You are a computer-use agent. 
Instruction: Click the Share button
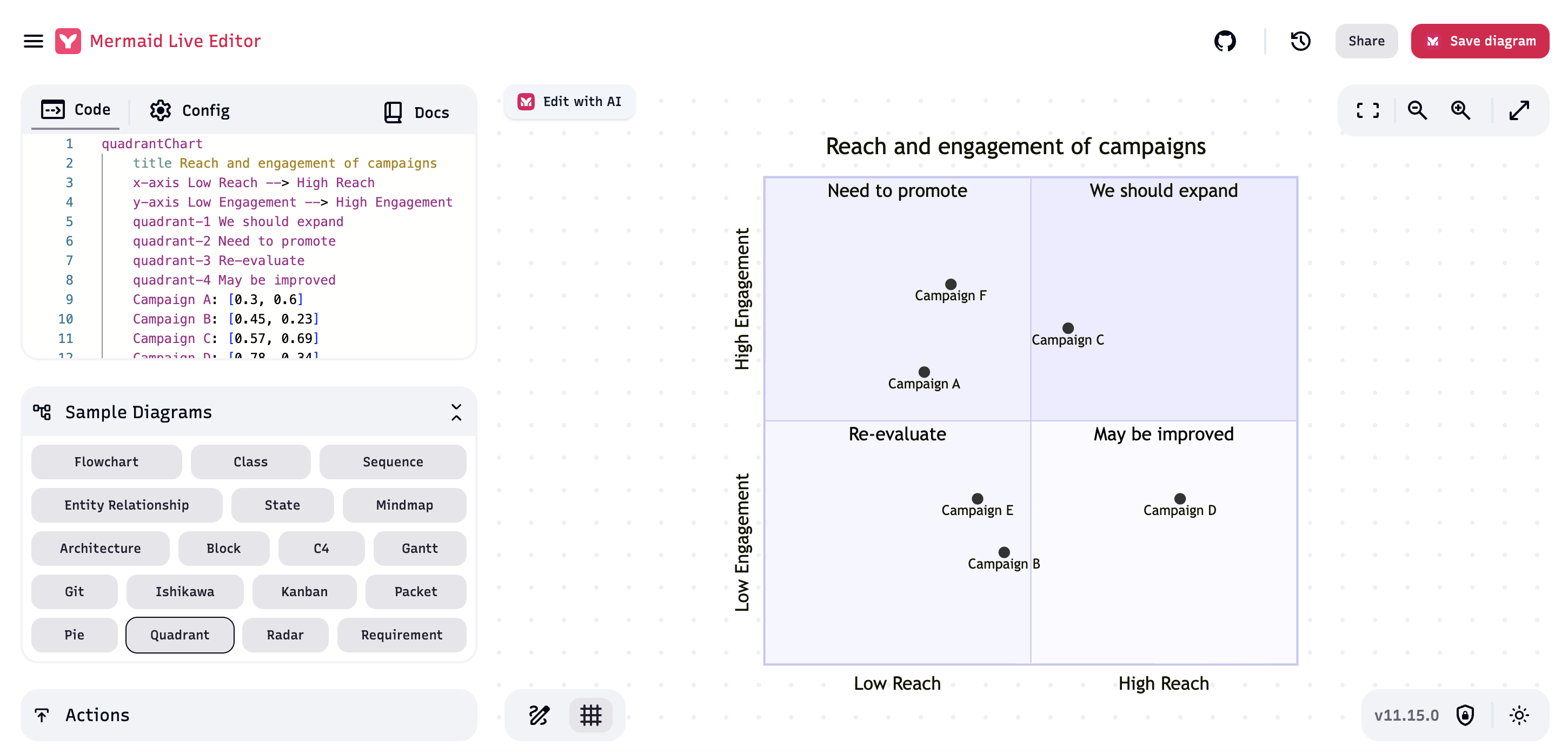coord(1366,41)
